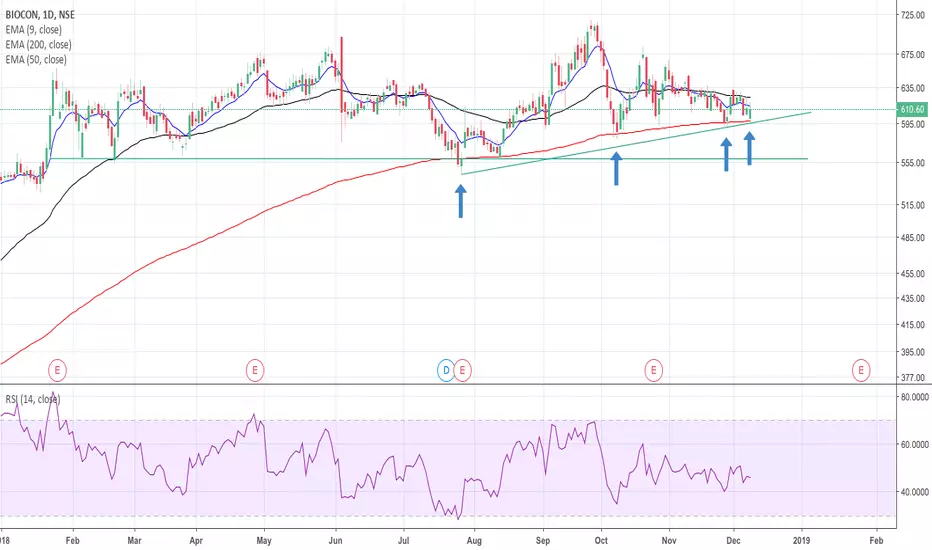Click the 377.00 price axis label
The width and height of the screenshot is (932, 550).
click(912, 378)
